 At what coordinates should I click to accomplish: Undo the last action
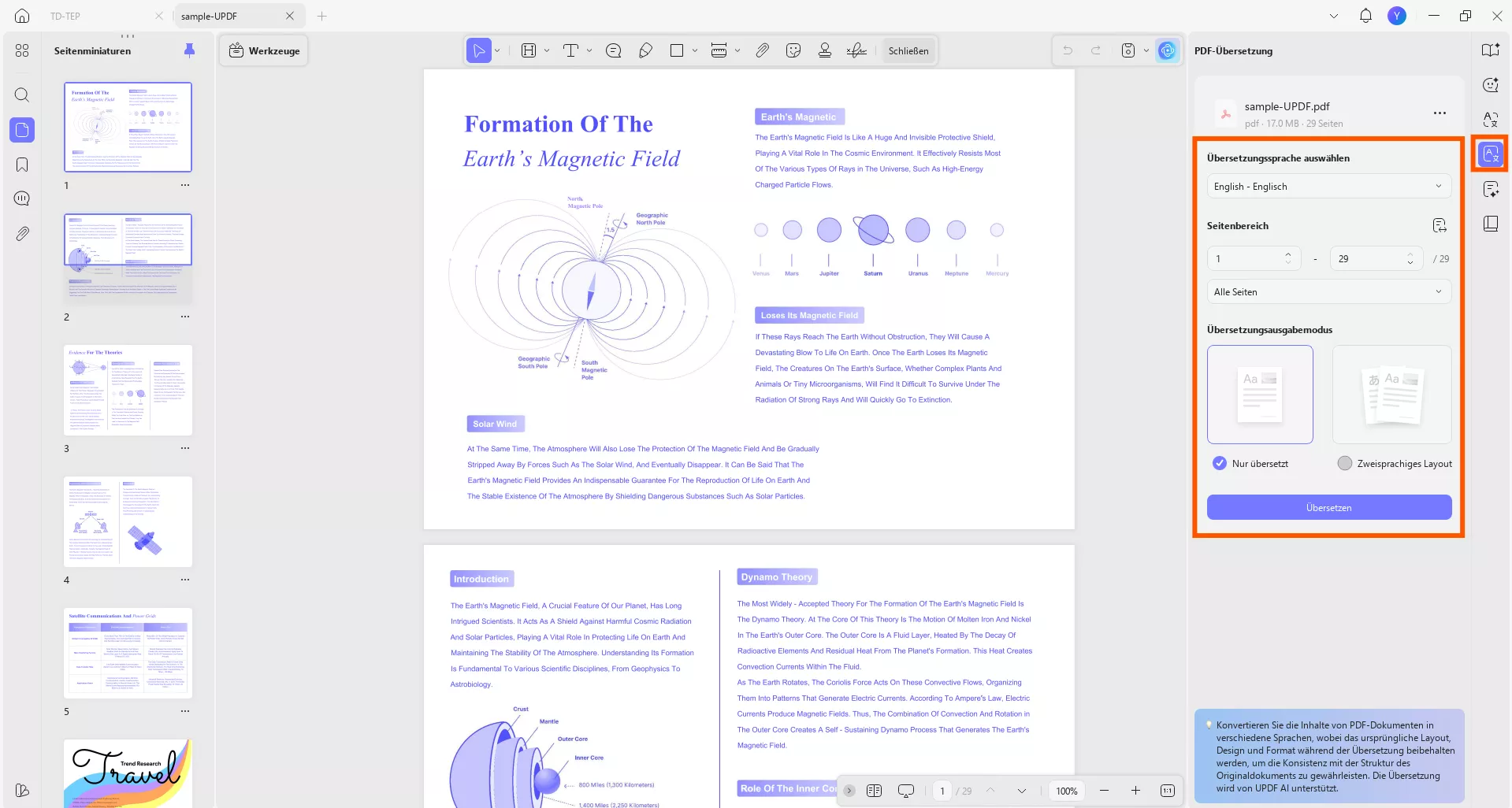click(1068, 50)
